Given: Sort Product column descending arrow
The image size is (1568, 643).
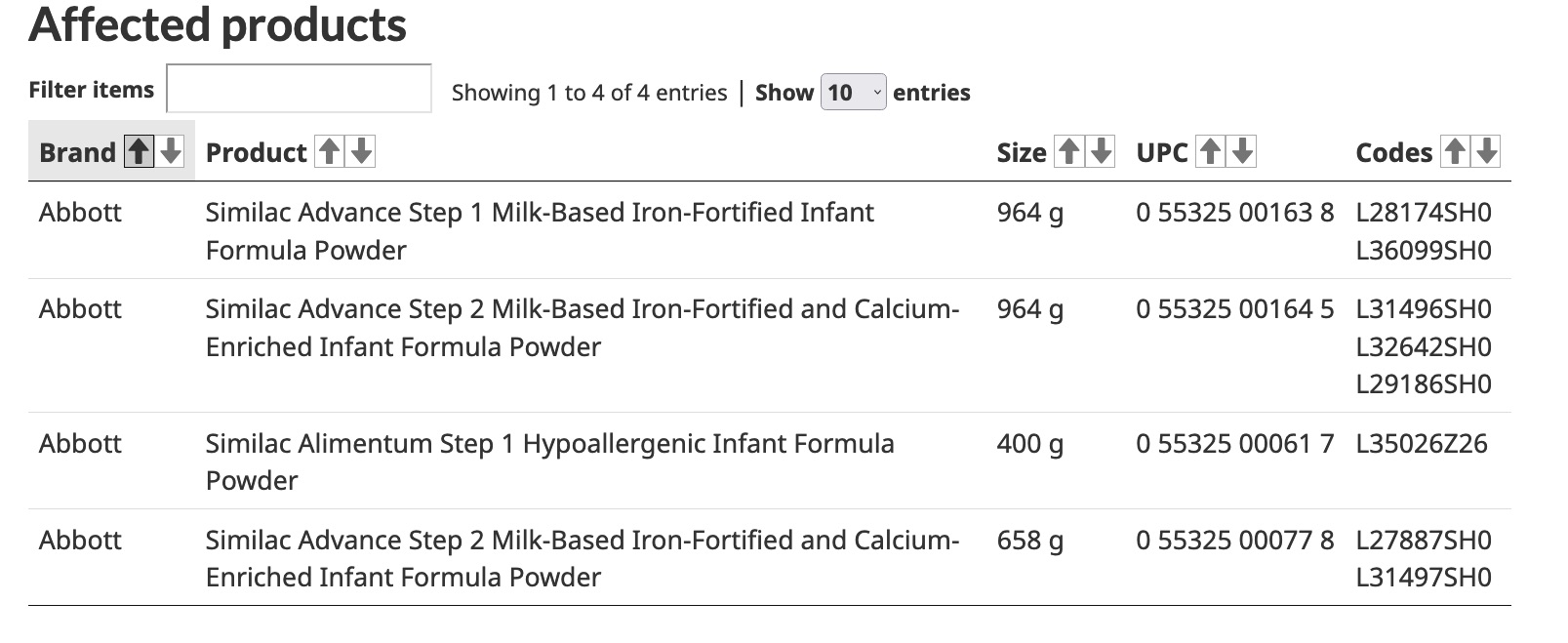Looking at the screenshot, I should tap(362, 151).
